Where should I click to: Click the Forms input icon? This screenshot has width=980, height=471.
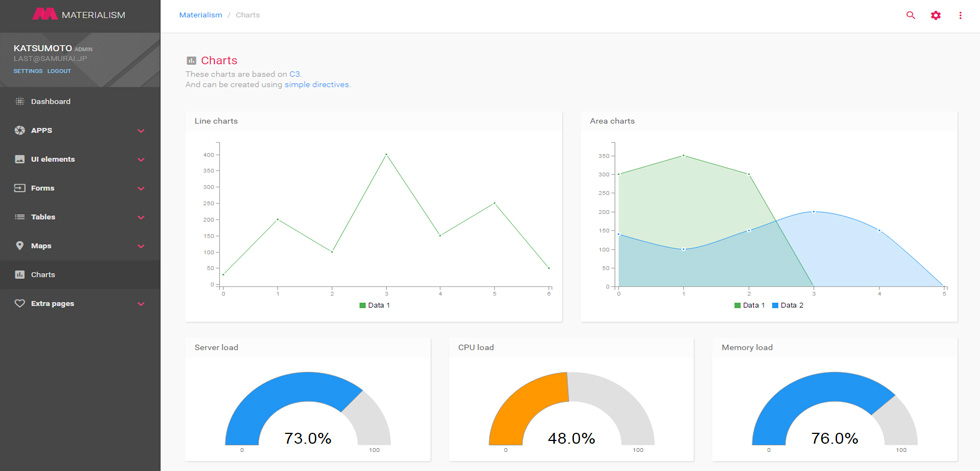pos(19,188)
